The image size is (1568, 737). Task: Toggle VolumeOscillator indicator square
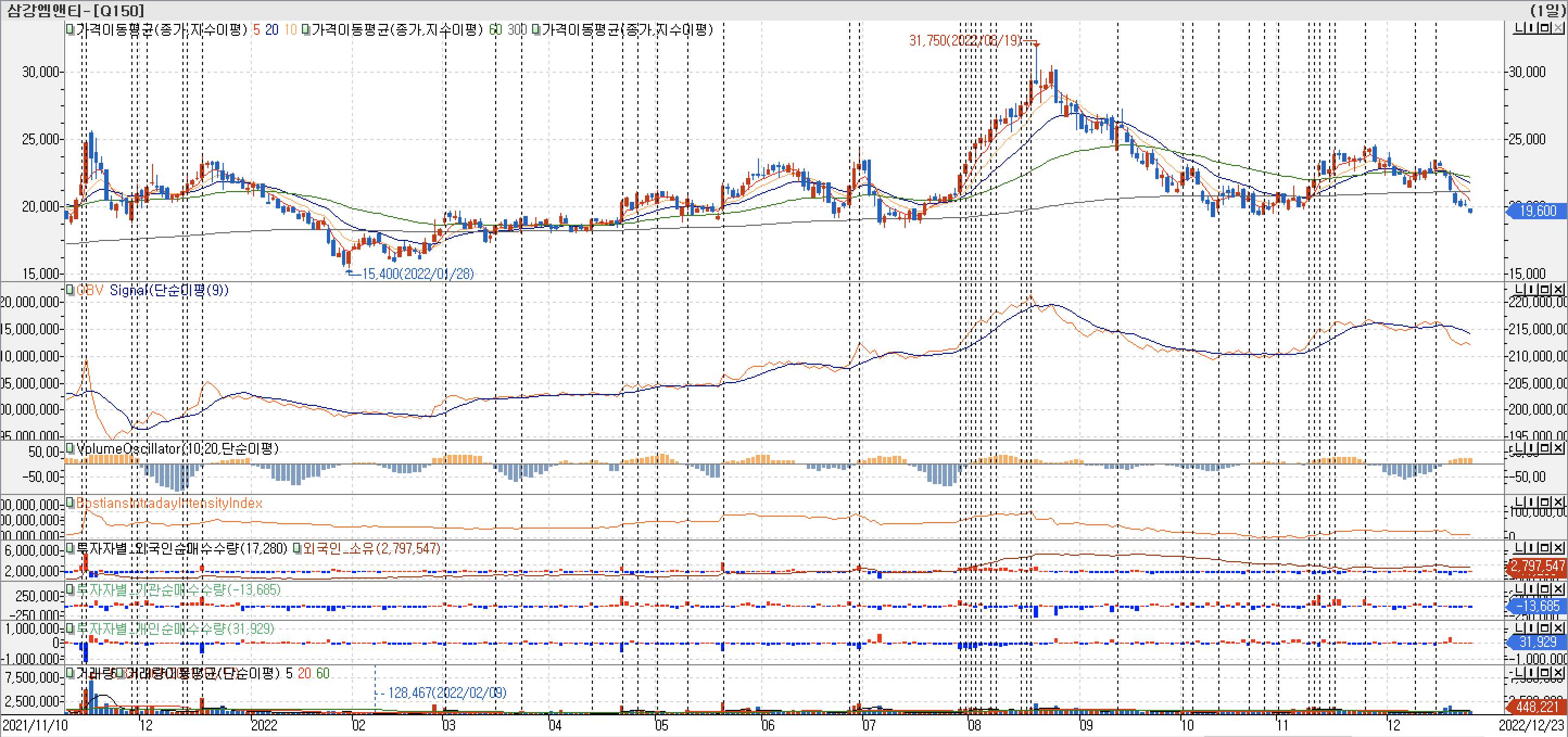[70, 448]
